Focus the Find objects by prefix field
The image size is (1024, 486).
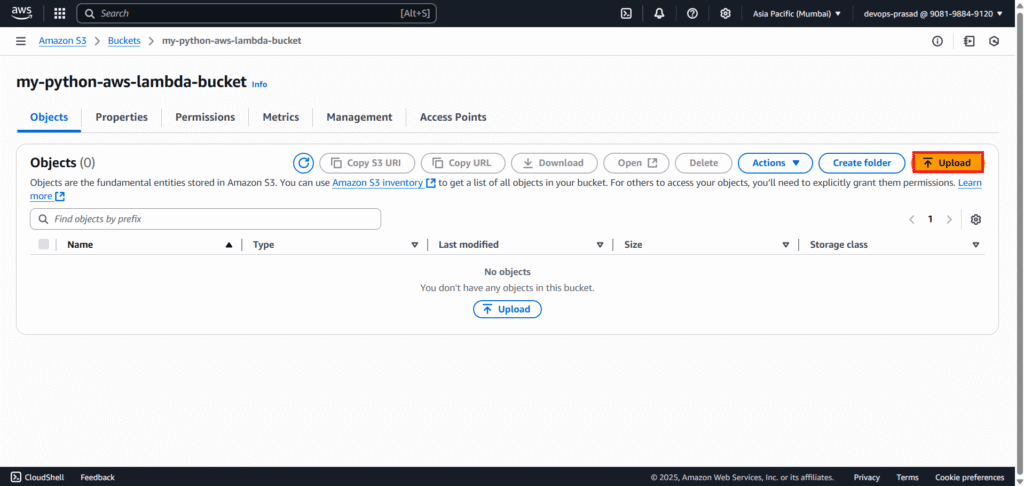(205, 219)
